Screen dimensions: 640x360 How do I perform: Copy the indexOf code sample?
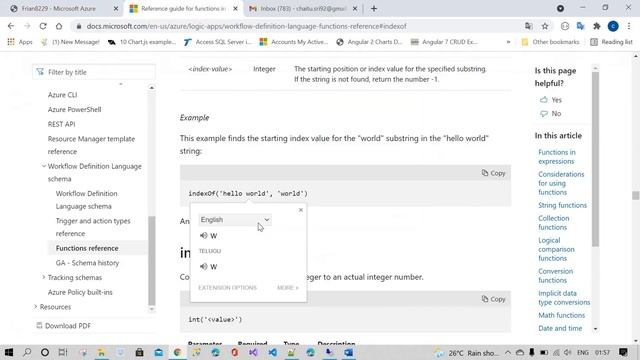pos(493,173)
